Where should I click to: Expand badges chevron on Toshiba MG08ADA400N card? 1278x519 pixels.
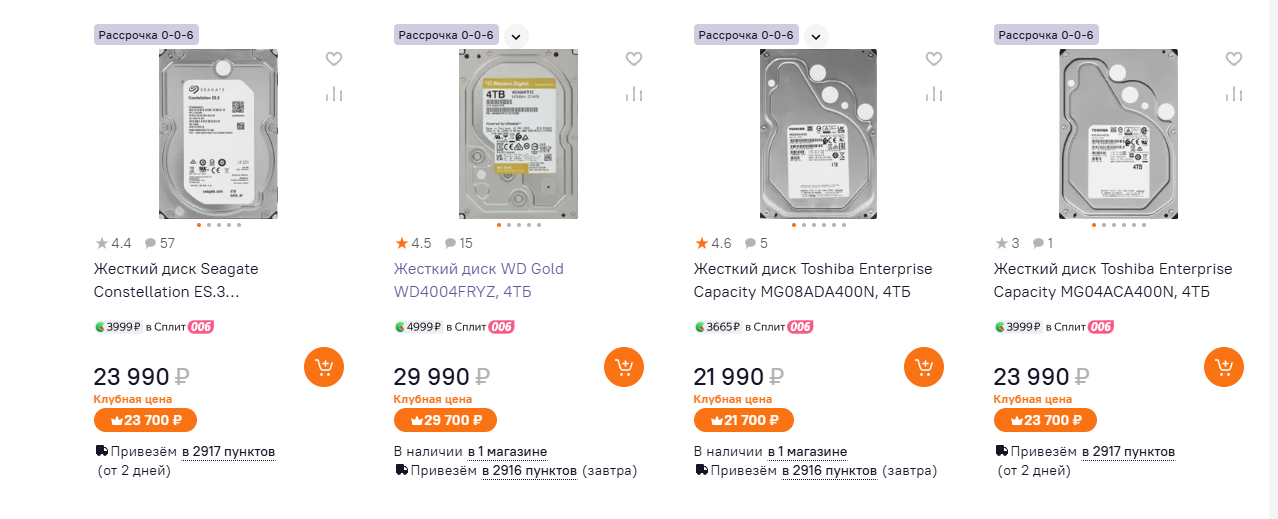coord(816,36)
